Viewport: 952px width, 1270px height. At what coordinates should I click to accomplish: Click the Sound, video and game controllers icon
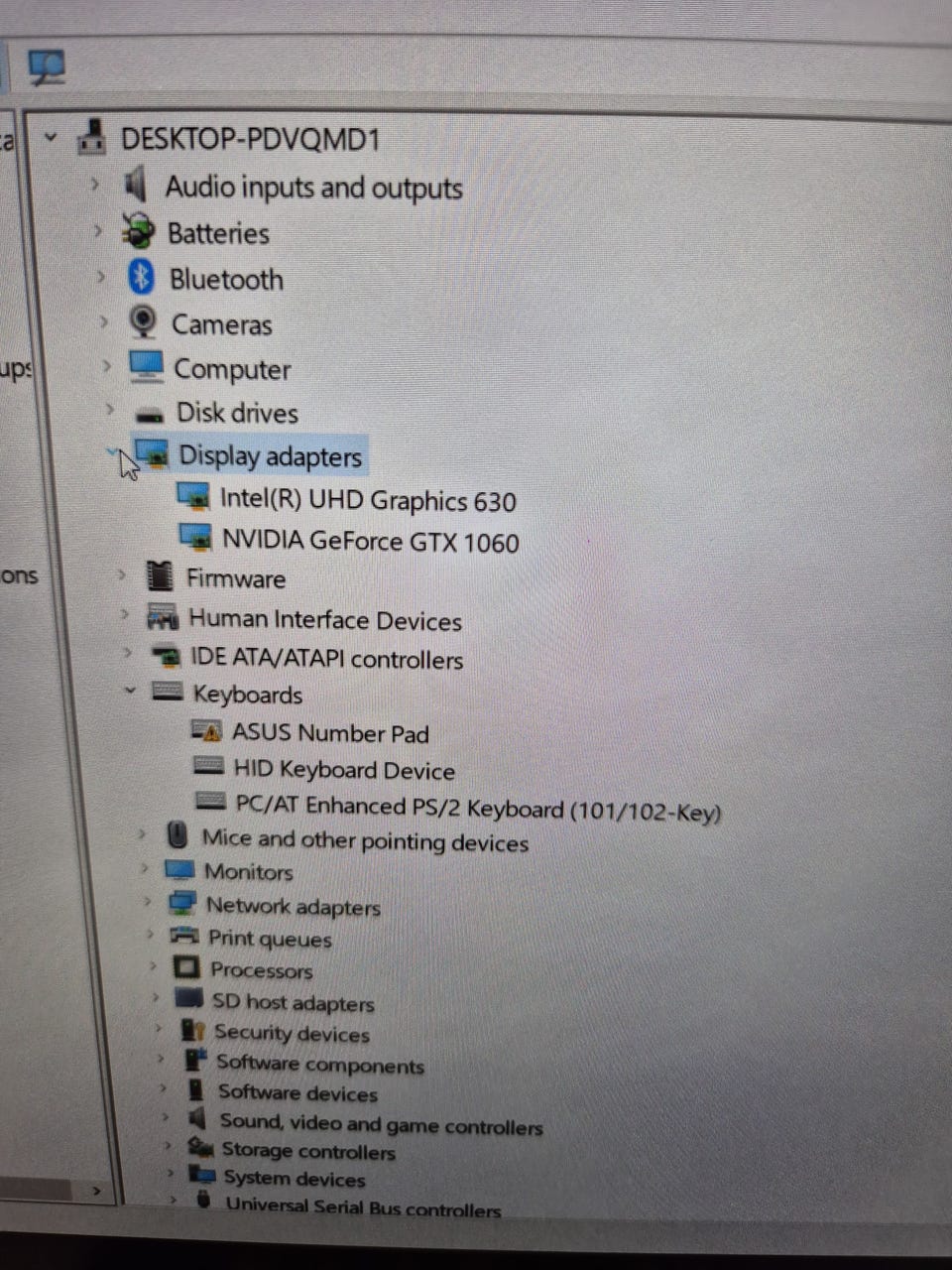(x=197, y=1119)
